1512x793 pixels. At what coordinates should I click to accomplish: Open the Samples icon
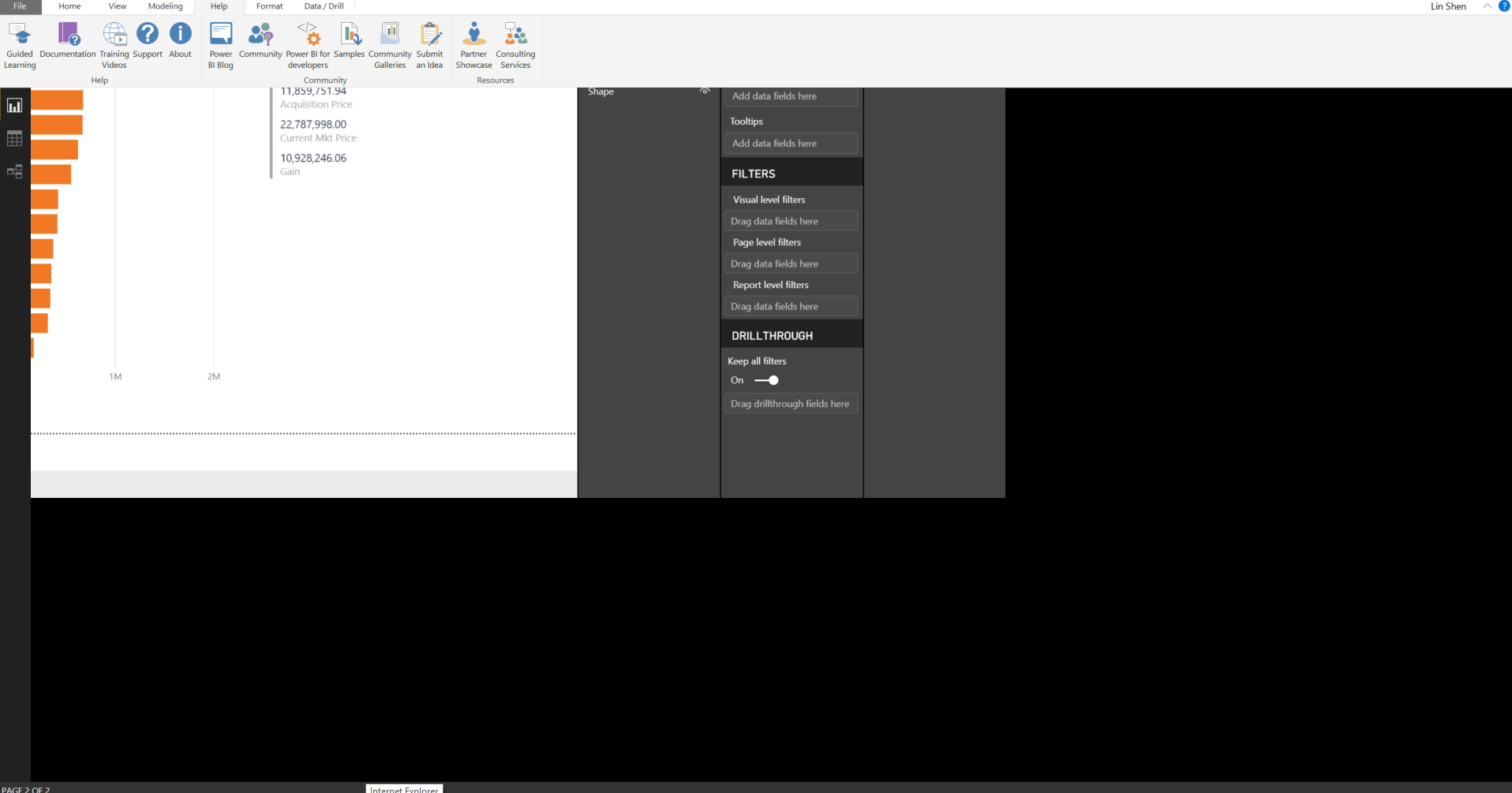350,40
